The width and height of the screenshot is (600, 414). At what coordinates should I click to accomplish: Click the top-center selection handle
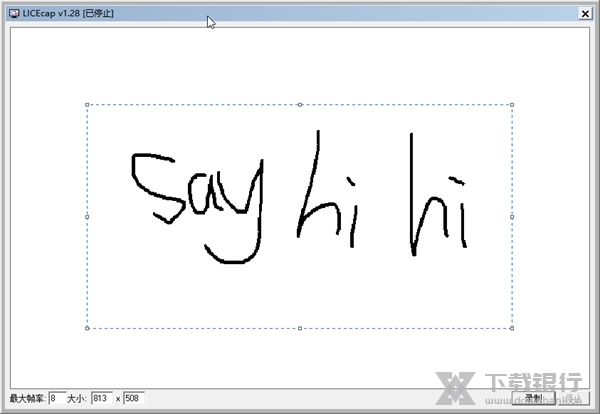tap(300, 104)
